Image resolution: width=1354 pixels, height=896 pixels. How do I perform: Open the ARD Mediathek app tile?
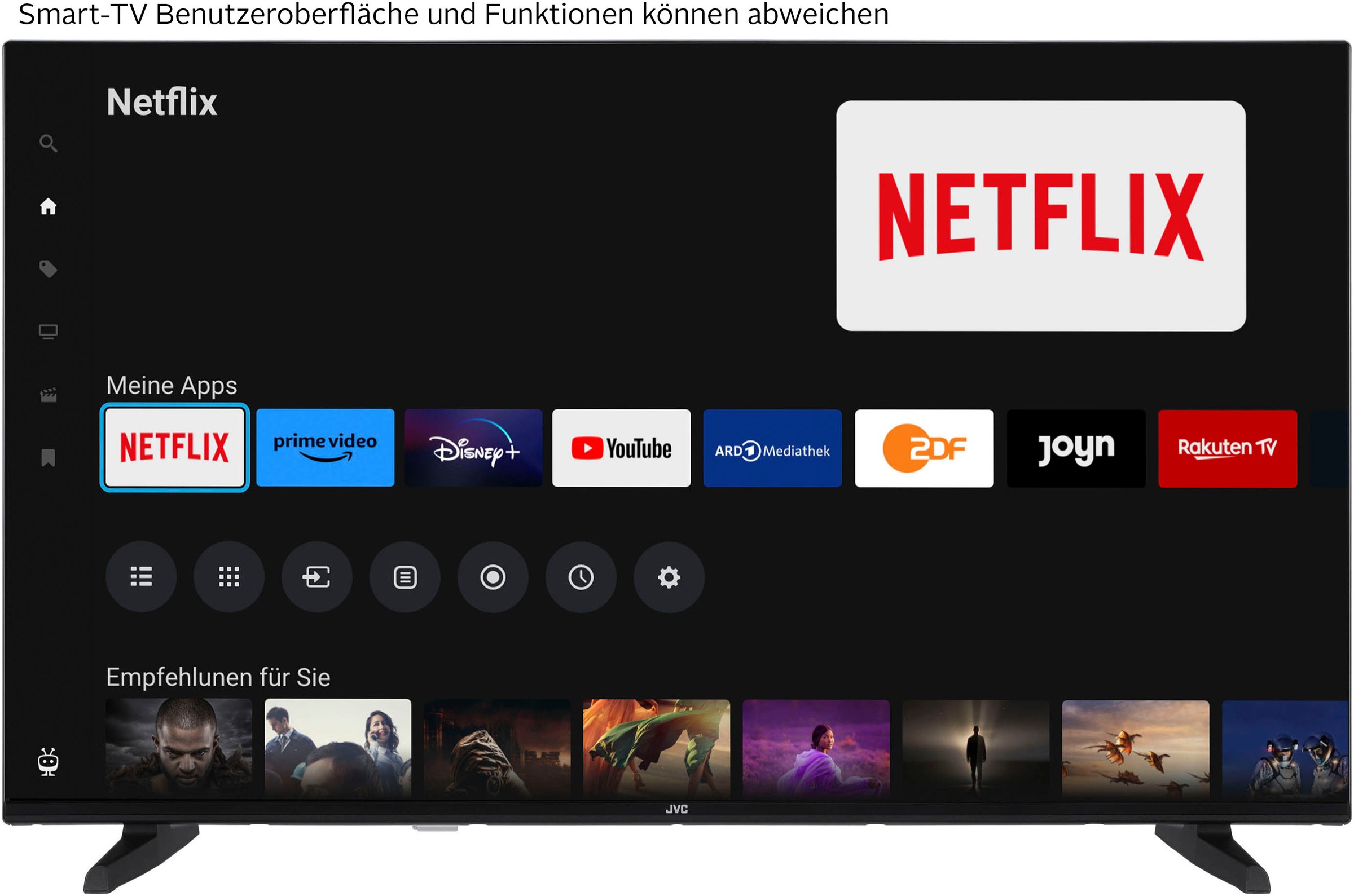(772, 449)
